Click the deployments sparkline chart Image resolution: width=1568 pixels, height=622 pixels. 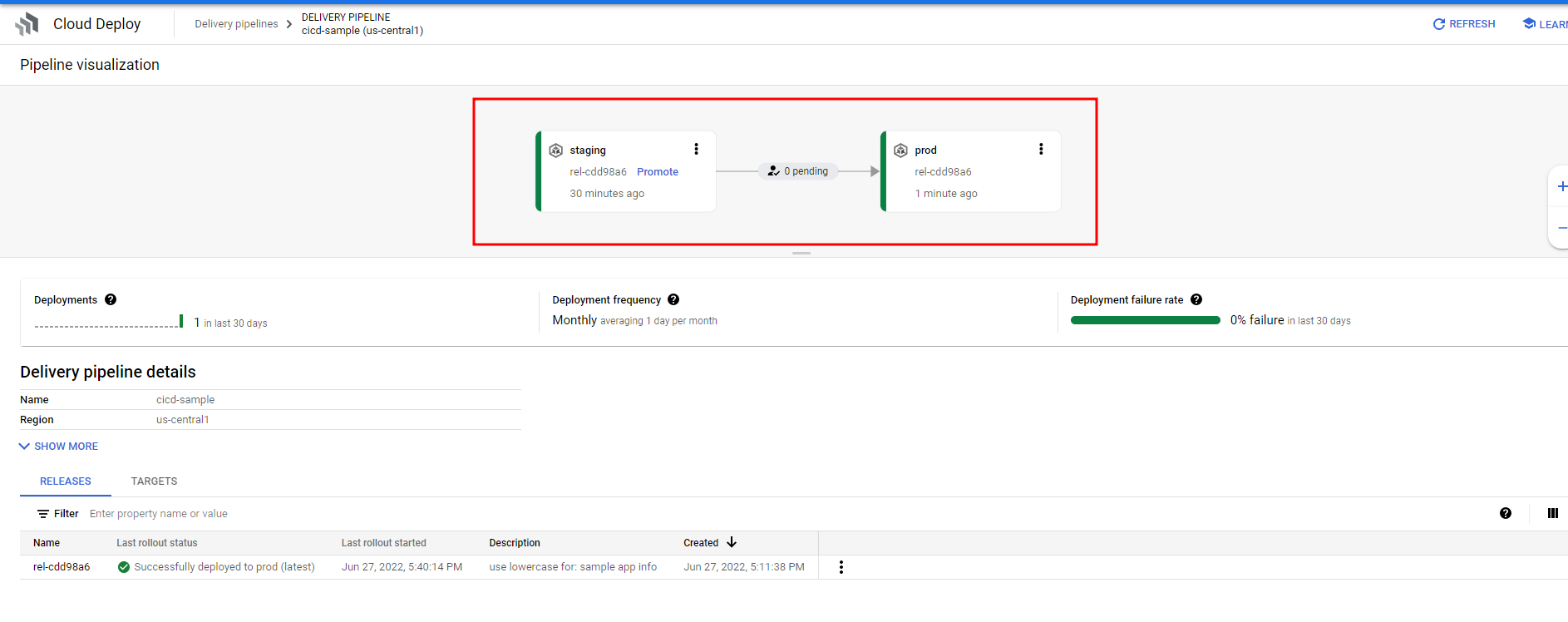pos(109,322)
